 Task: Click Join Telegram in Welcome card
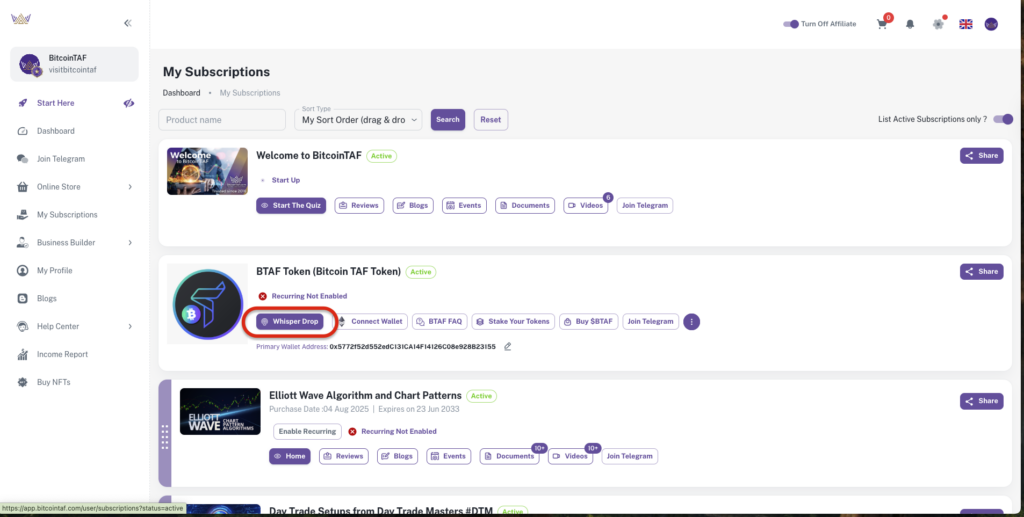[645, 206]
